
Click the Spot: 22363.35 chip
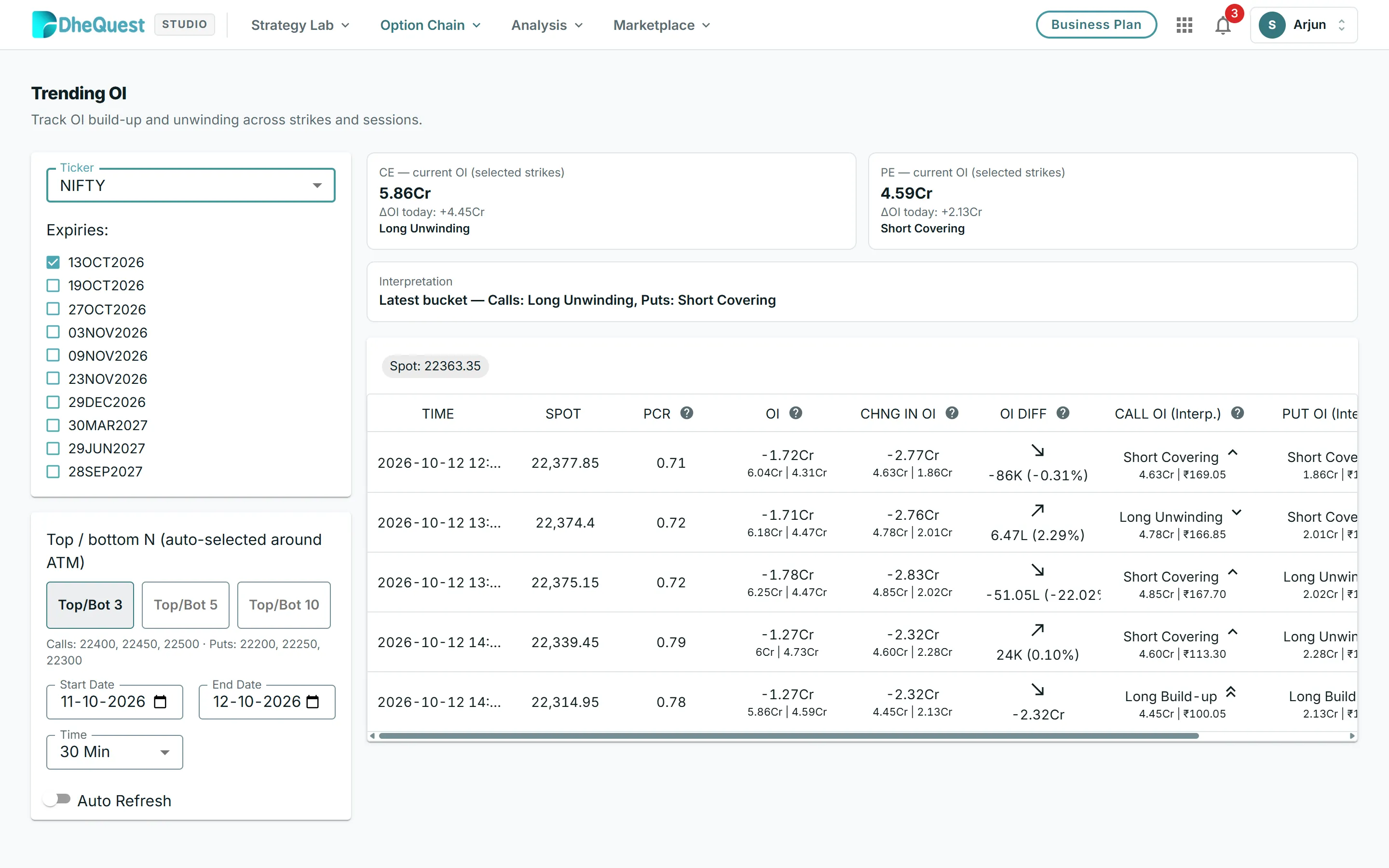[x=435, y=366]
